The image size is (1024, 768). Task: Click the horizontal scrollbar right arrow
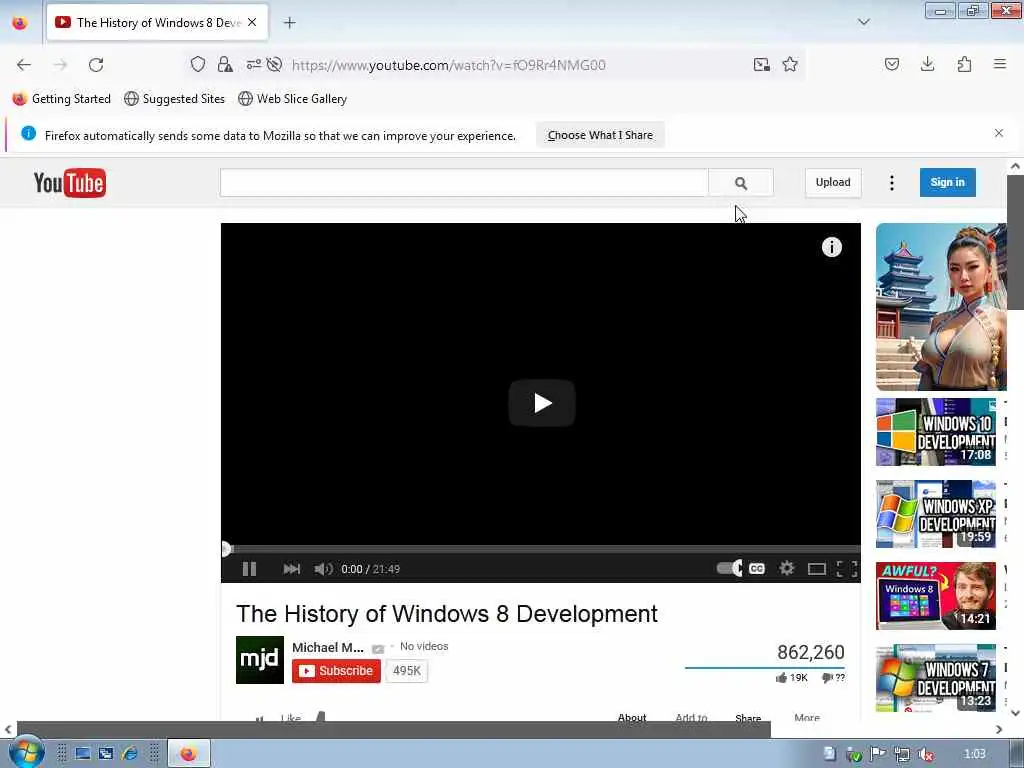click(999, 729)
